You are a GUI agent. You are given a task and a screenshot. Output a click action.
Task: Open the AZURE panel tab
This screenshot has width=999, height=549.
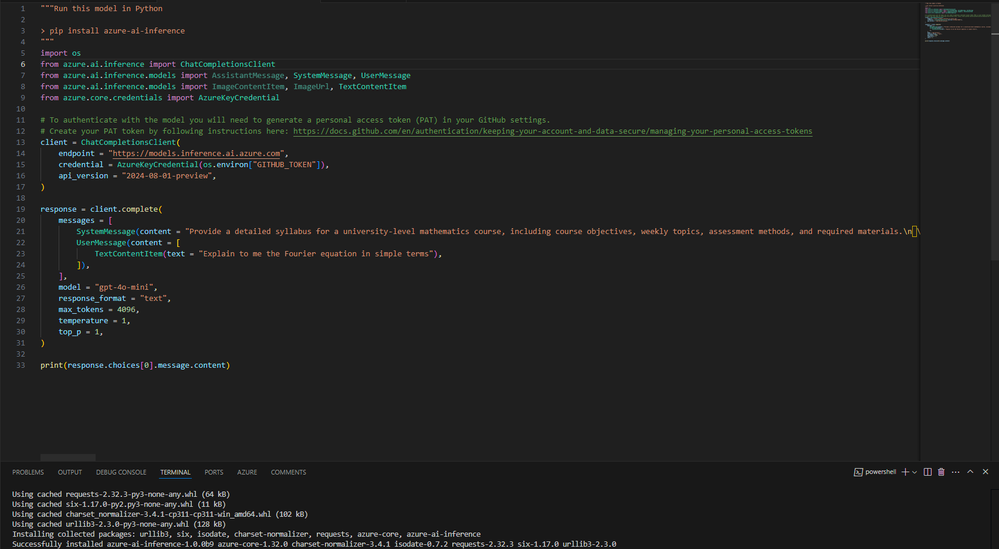click(x=247, y=473)
